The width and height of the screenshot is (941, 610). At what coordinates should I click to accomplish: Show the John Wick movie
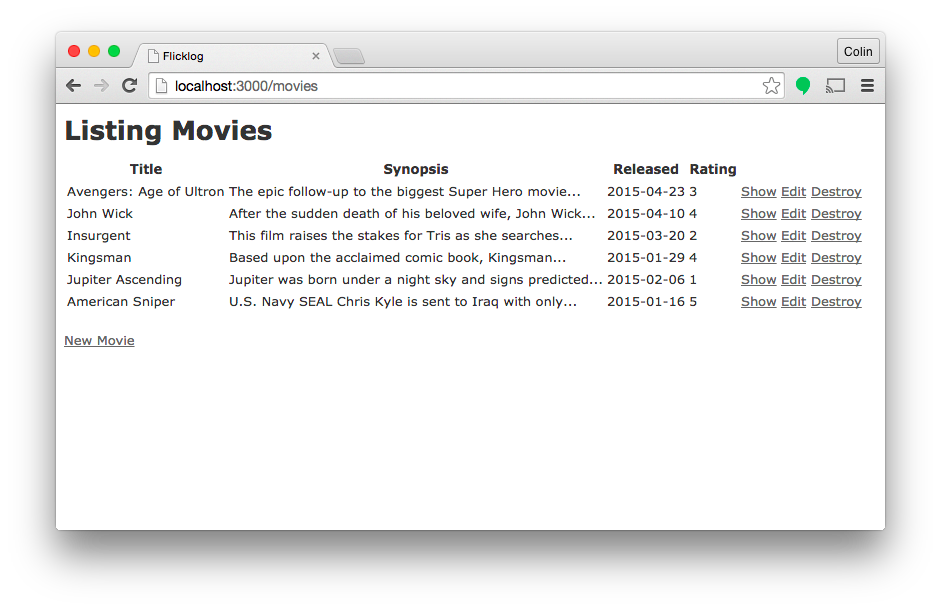(x=759, y=214)
